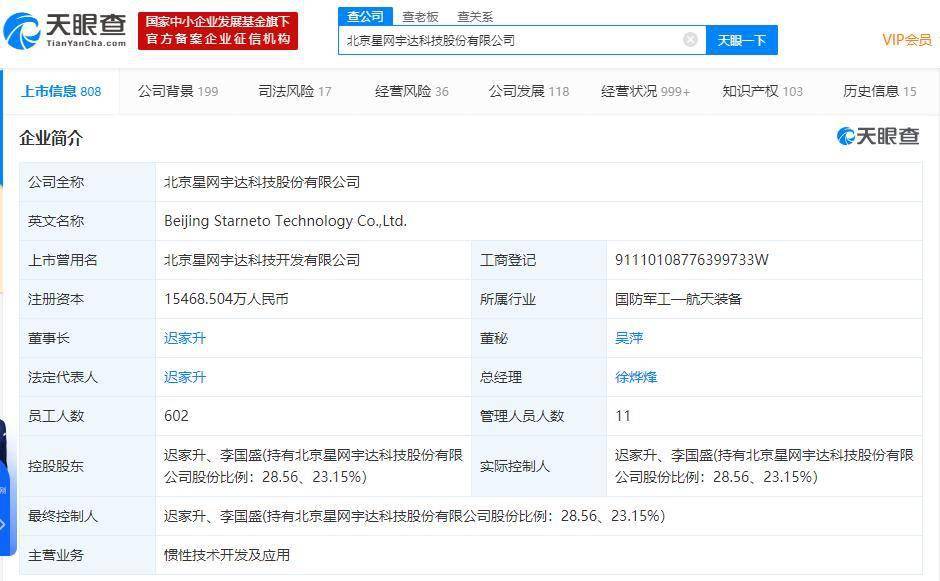This screenshot has width=940, height=581.
Task: View chairman 迟家升's profile link
Action: [x=184, y=338]
